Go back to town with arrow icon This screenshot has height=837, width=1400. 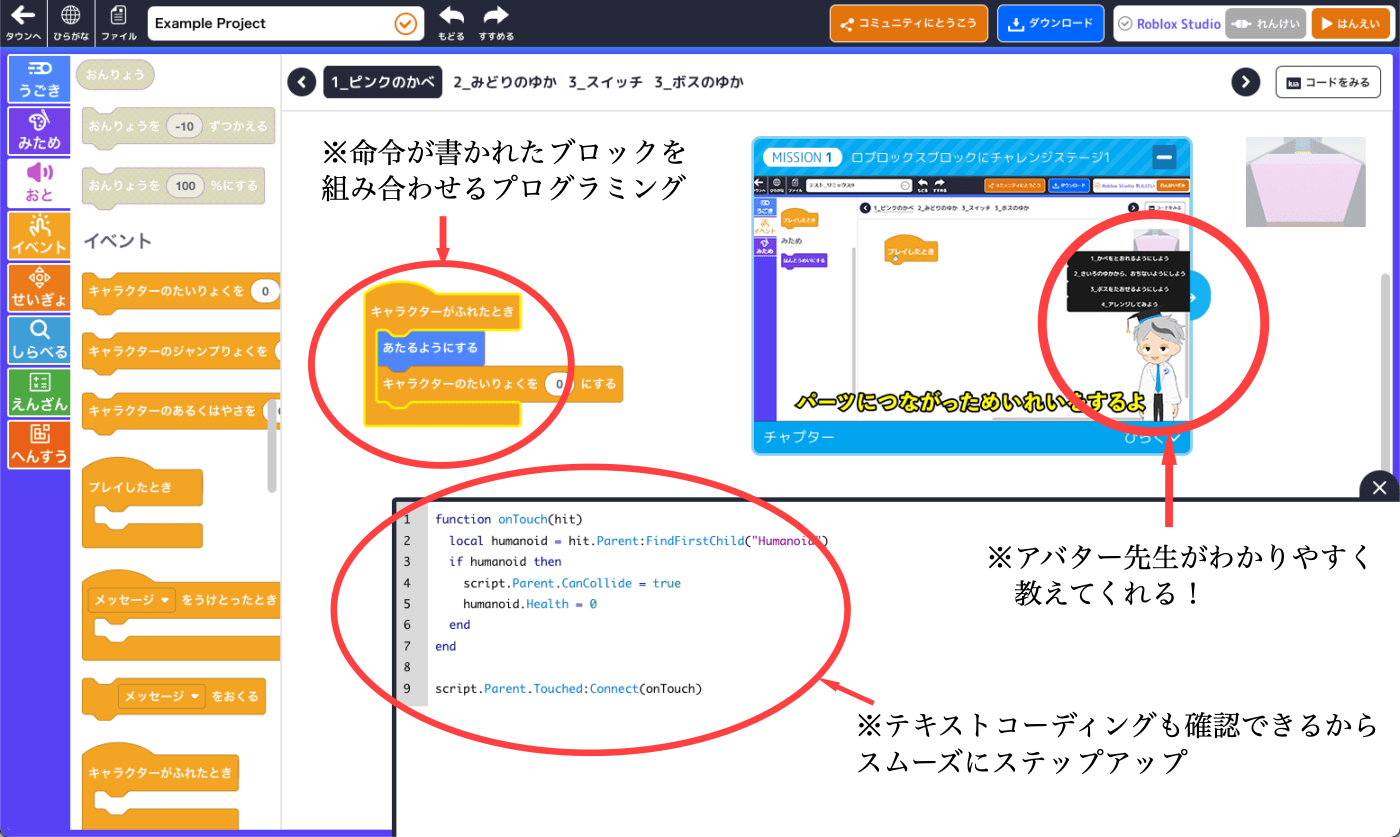pyautogui.click(x=22, y=22)
